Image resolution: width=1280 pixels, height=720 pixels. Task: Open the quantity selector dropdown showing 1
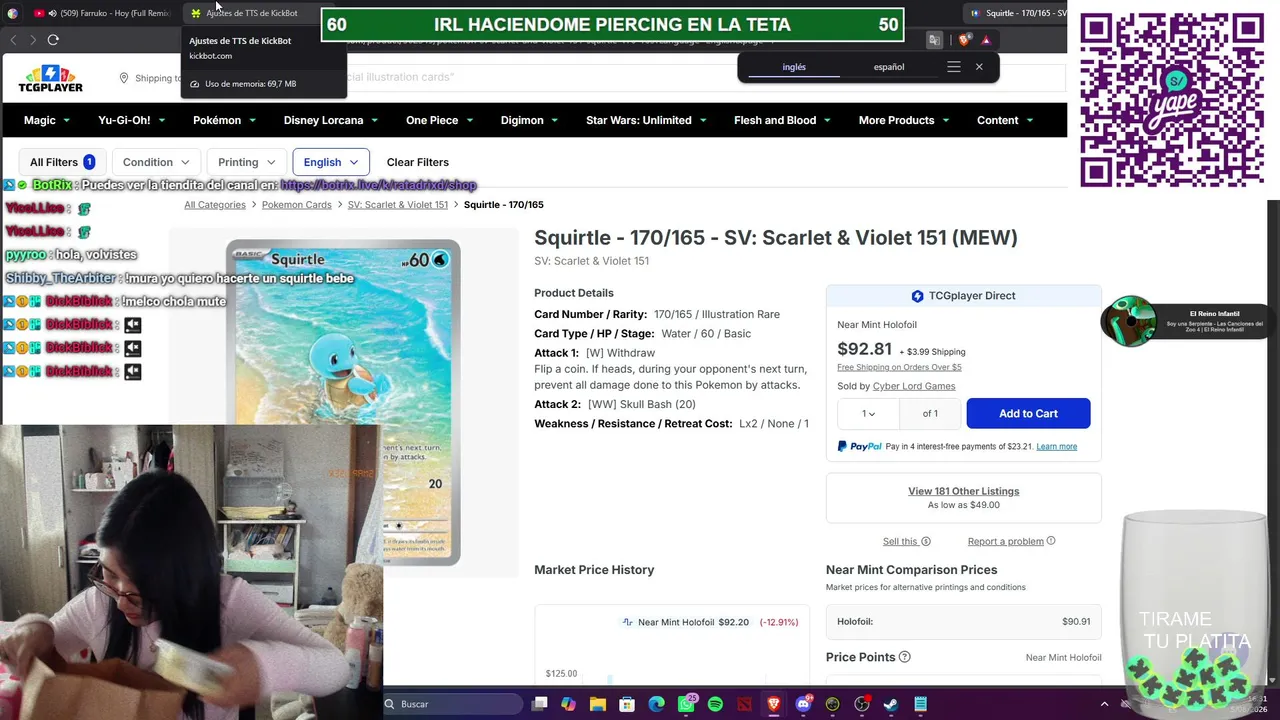pyautogui.click(x=868, y=414)
